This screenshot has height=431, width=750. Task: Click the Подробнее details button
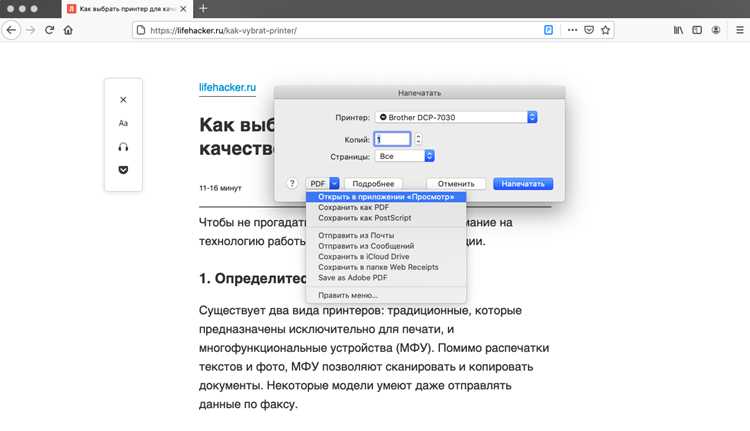(x=373, y=184)
